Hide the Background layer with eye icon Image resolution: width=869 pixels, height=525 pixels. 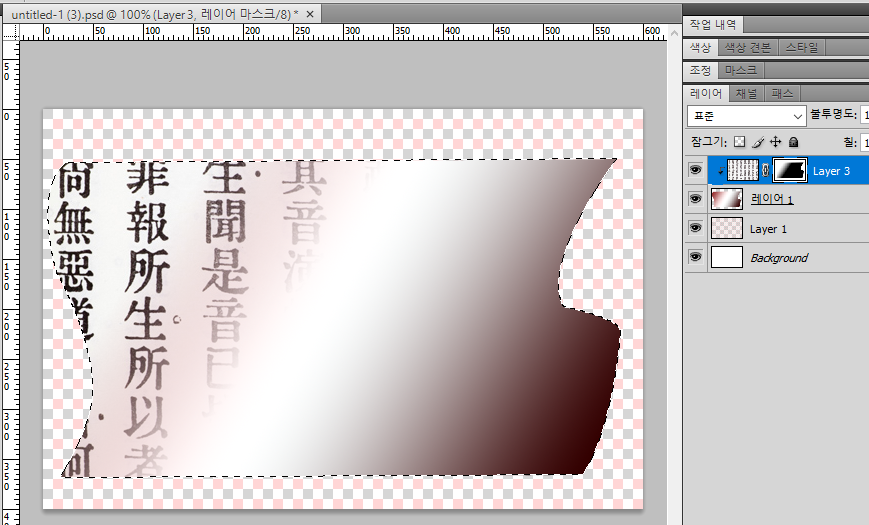click(695, 258)
